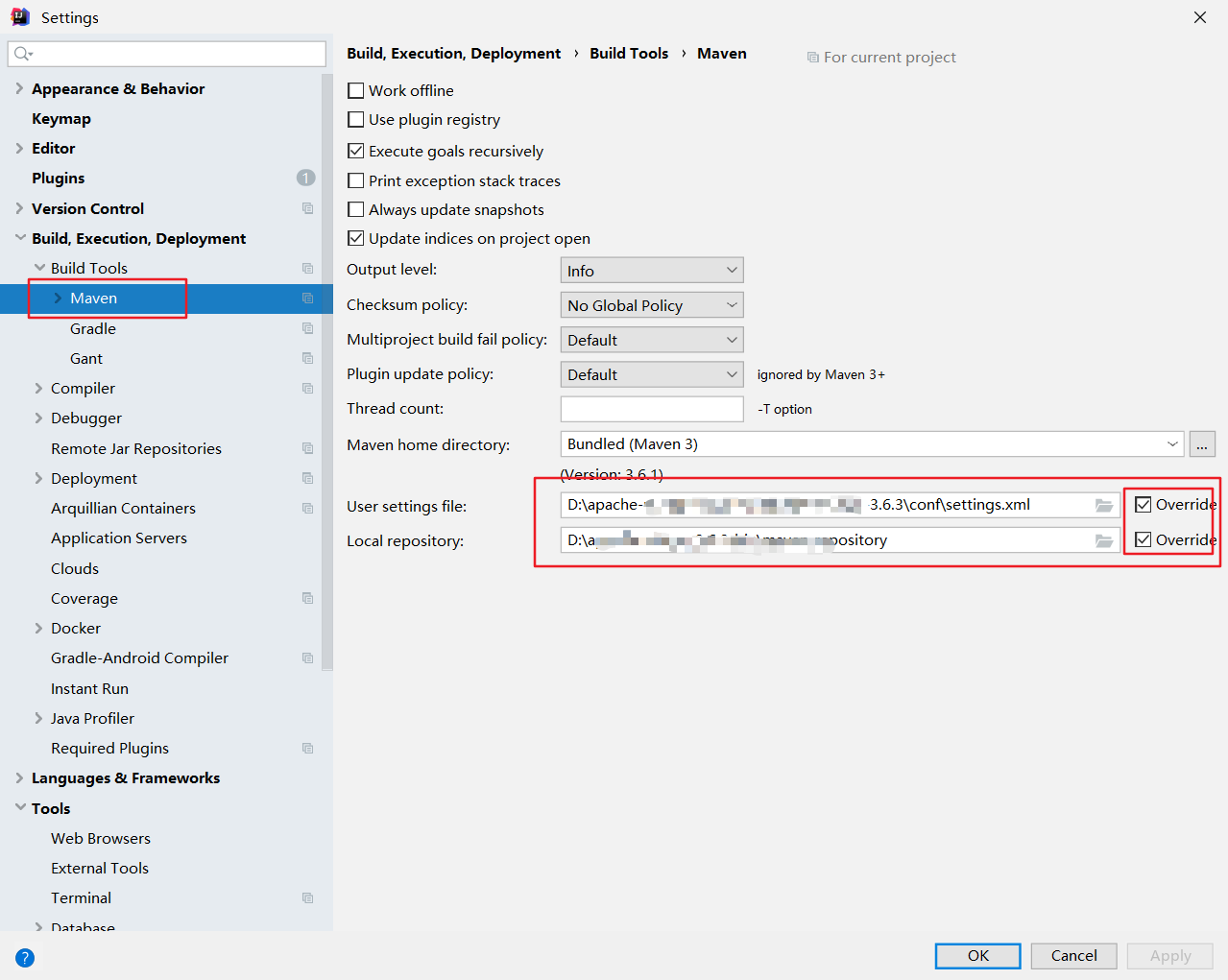Uncheck Override for User settings file

(x=1143, y=505)
